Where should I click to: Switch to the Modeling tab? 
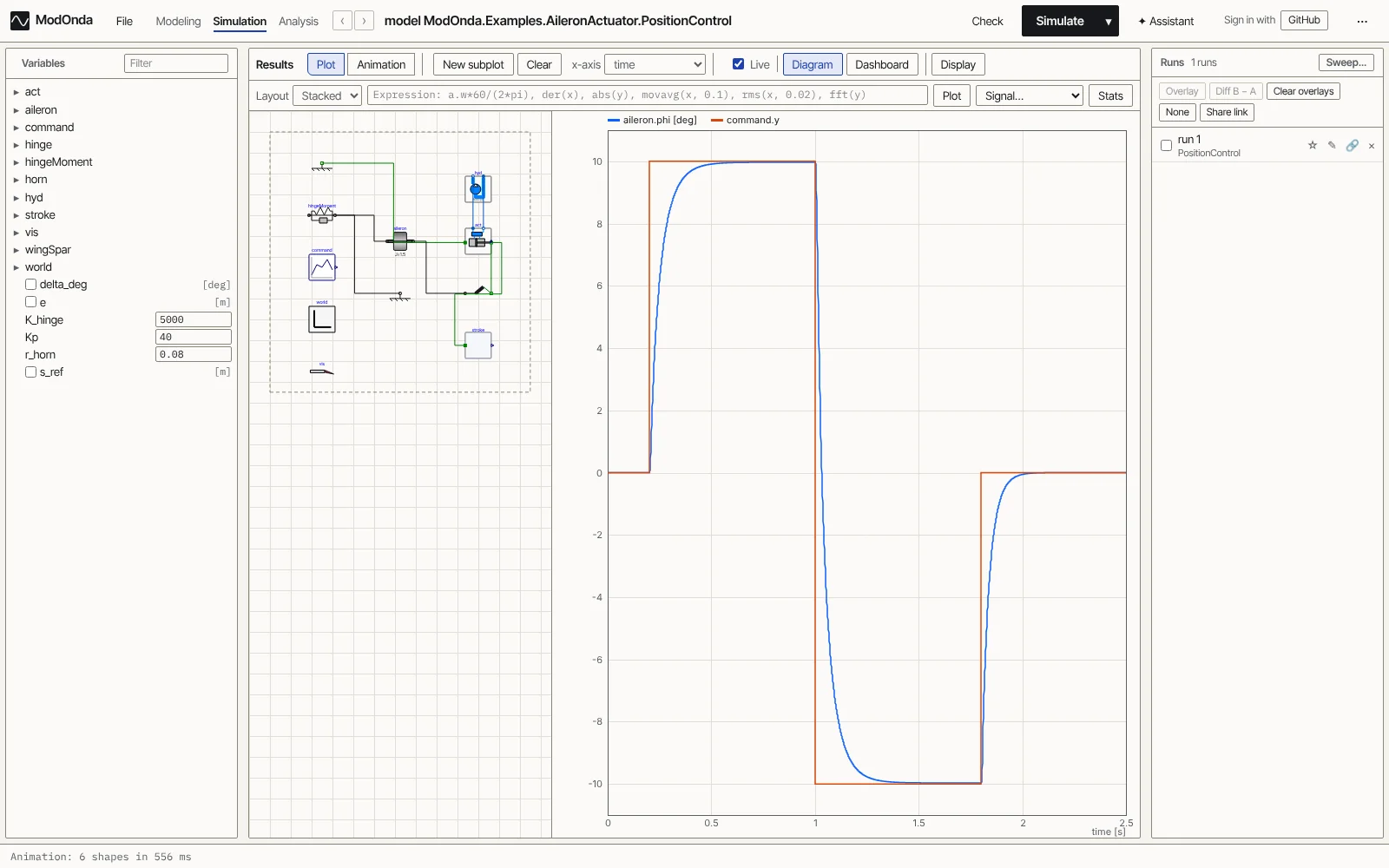point(178,21)
